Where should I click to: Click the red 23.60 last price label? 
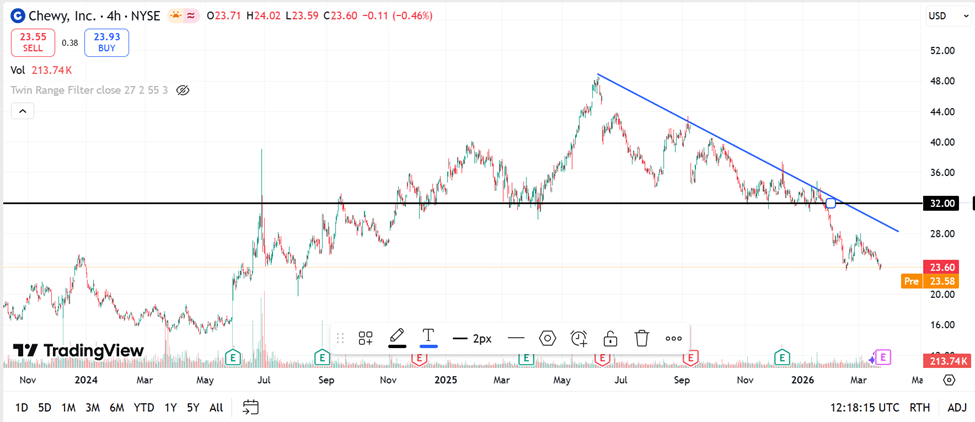(943, 267)
